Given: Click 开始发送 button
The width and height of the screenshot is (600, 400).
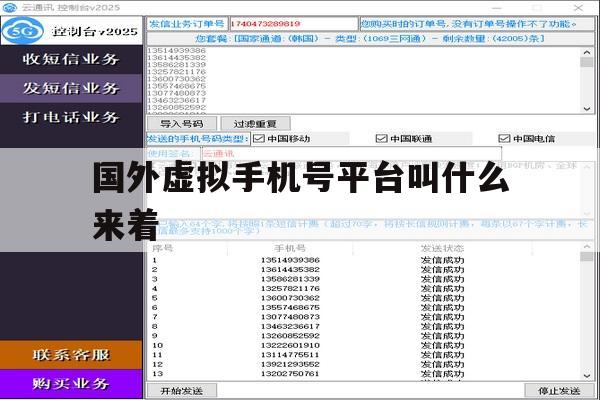Looking at the screenshot, I should point(182,391).
